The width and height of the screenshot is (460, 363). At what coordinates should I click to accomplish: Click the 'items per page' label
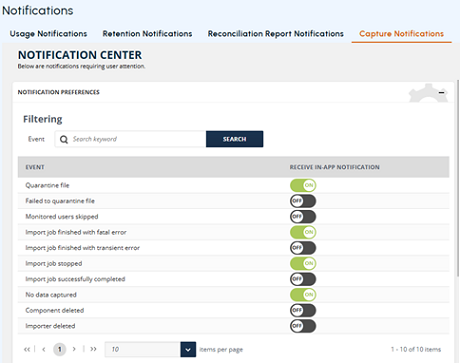[x=221, y=350]
